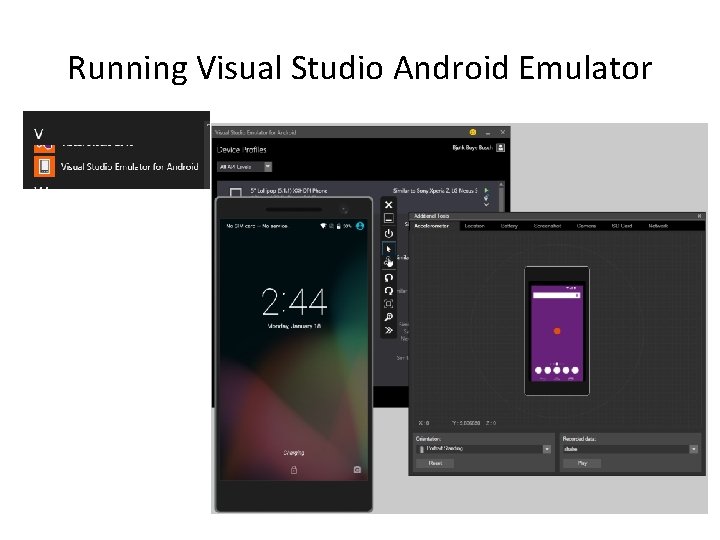Screen dimensions: 720x540
Task: Click feedback smiley in emulator title bar
Action: pyautogui.click(x=472, y=132)
